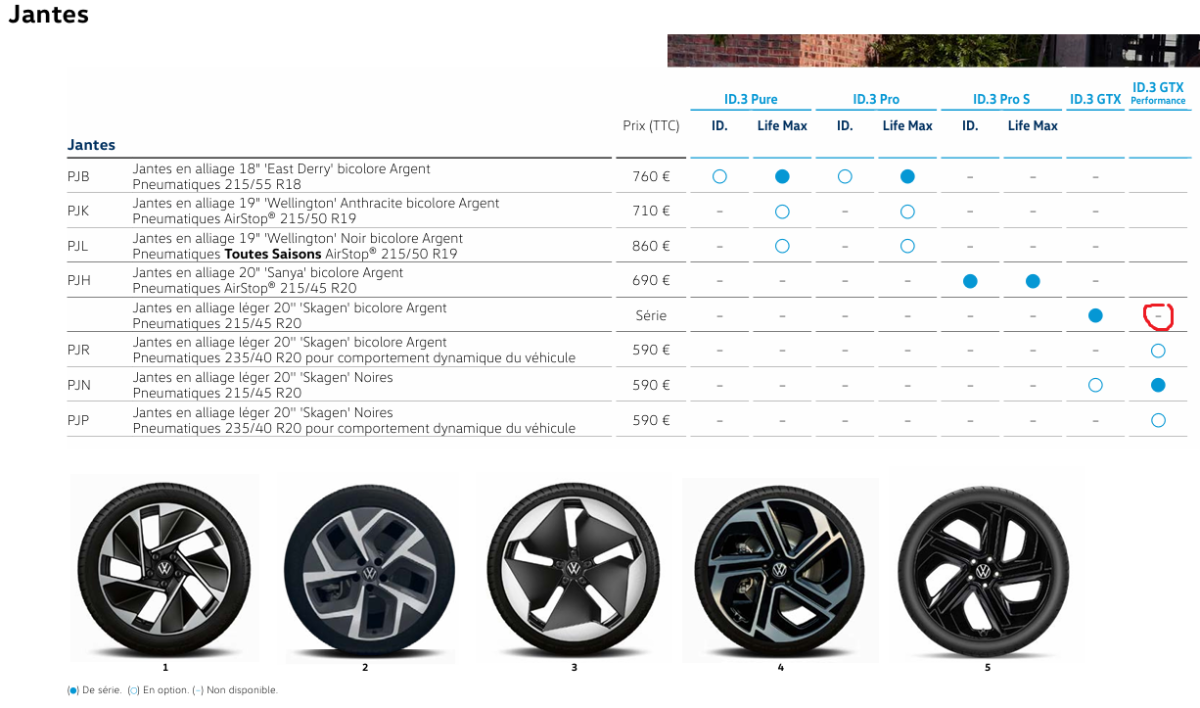Click the empty circle for PJK under ID.3 Pro Life Max
This screenshot has width=1200, height=708.
907,212
